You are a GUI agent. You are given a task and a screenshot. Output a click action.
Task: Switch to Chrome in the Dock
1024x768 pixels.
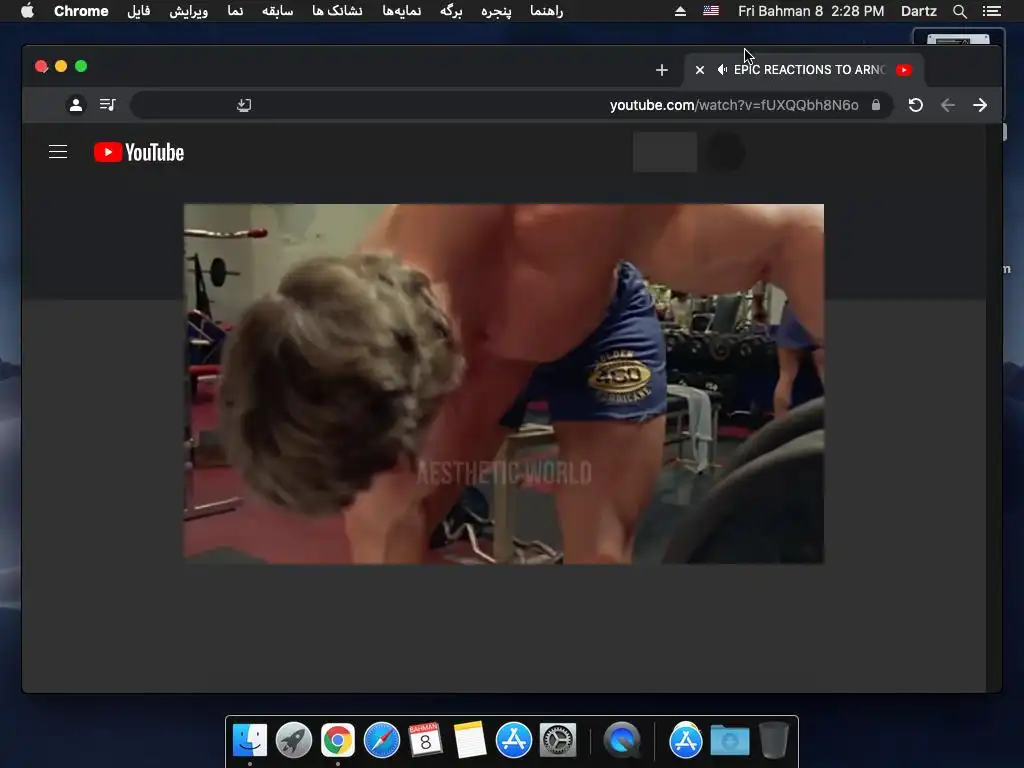338,740
